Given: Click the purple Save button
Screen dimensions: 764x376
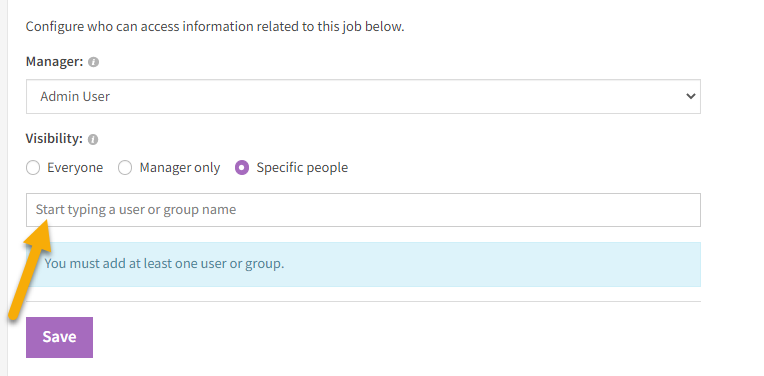Looking at the screenshot, I should [59, 337].
